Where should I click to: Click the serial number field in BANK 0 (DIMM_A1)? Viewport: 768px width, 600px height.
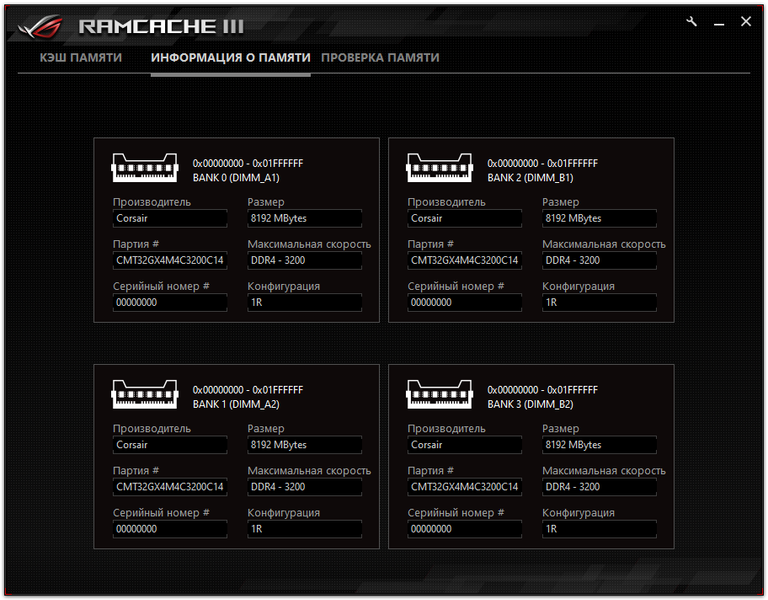[x=170, y=303]
